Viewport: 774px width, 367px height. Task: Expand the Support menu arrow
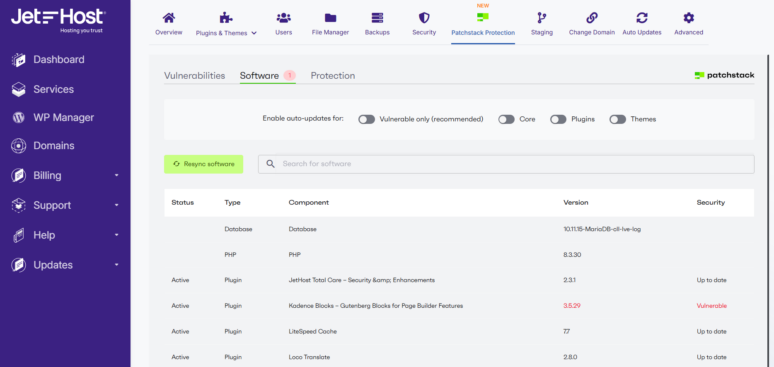116,205
